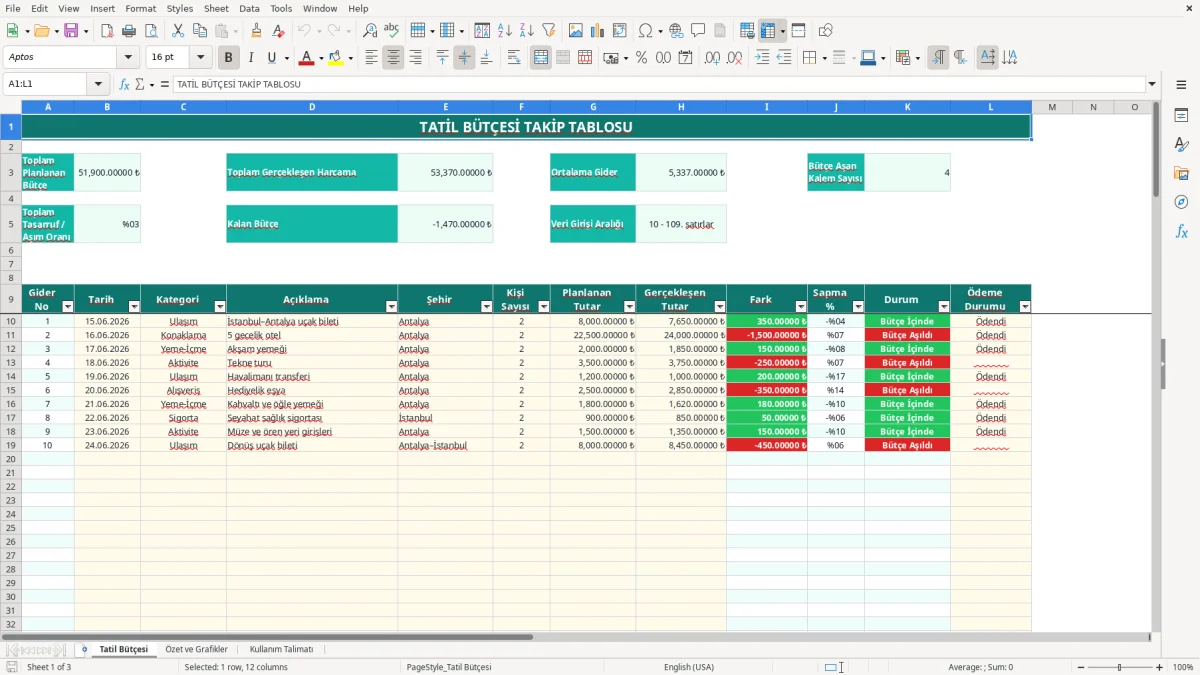Switch to Özet ve Grafikler sheet
The width and height of the screenshot is (1200, 675).
196,650
